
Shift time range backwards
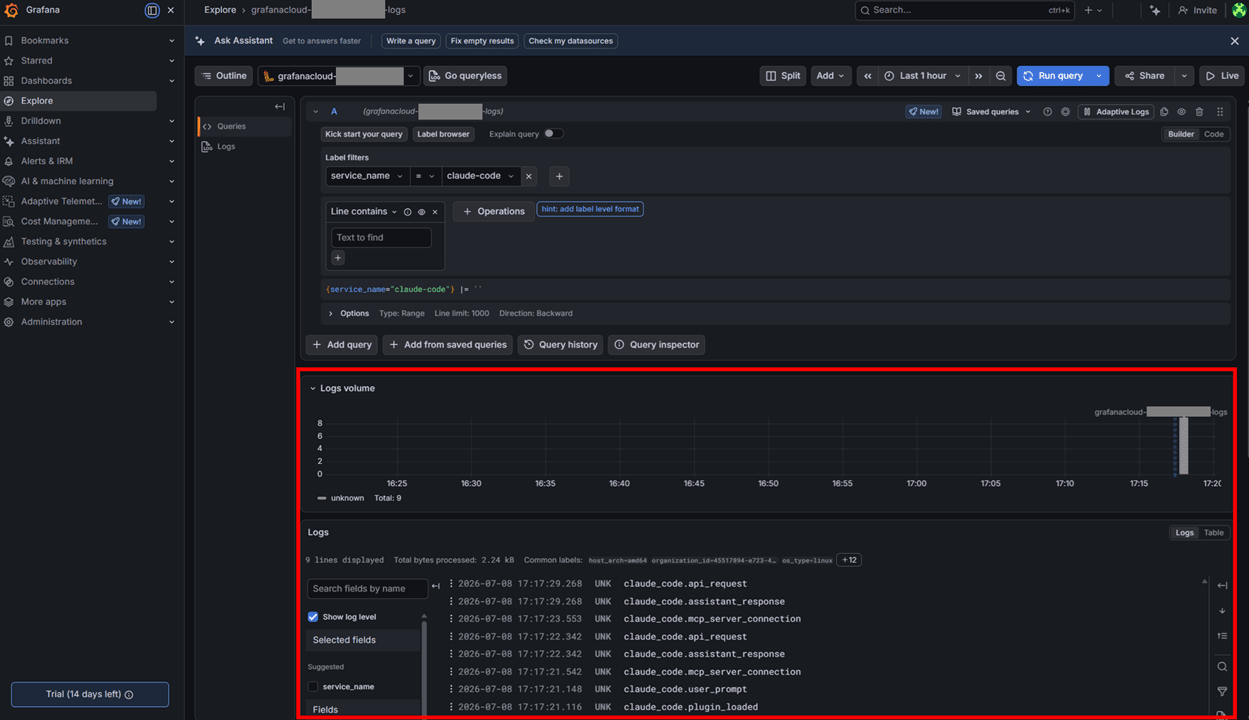pyautogui.click(x=867, y=76)
